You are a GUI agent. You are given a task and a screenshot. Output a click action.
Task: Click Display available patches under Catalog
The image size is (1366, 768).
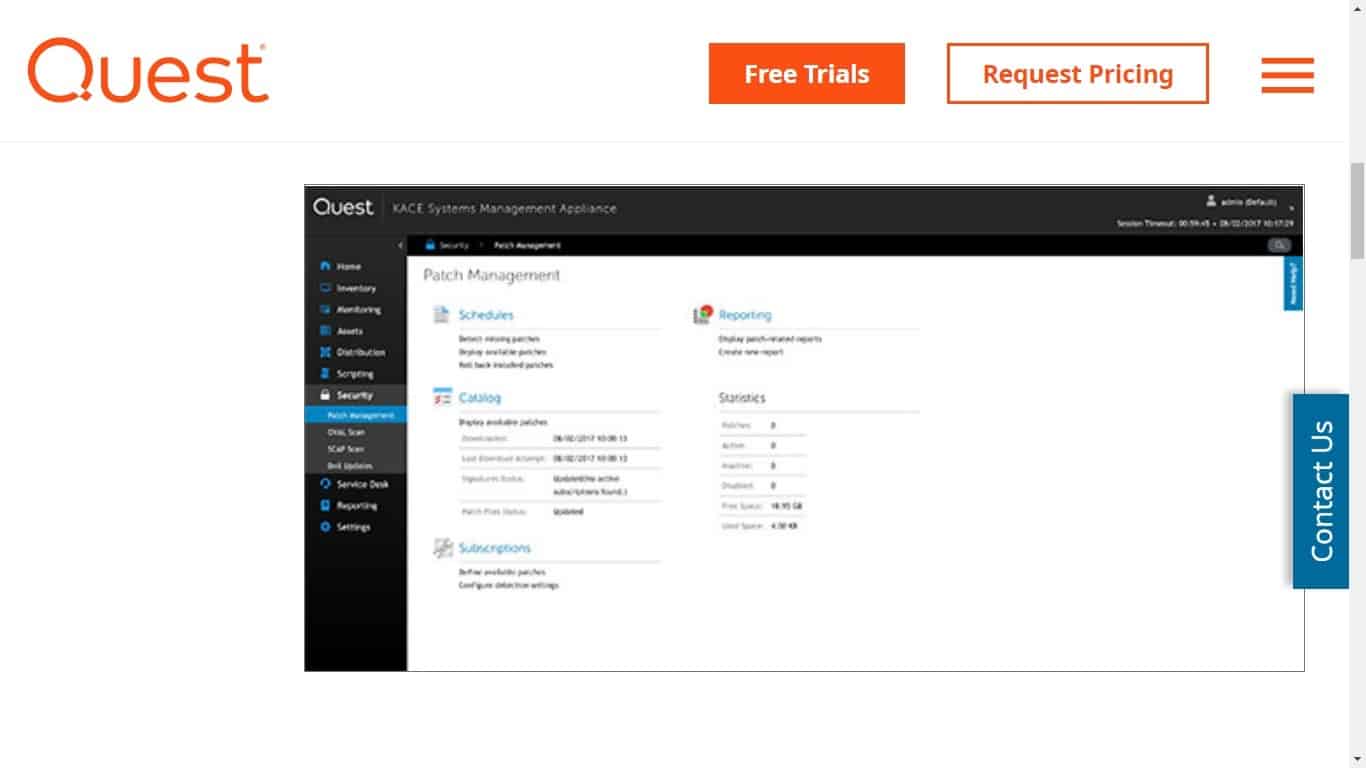coord(503,422)
